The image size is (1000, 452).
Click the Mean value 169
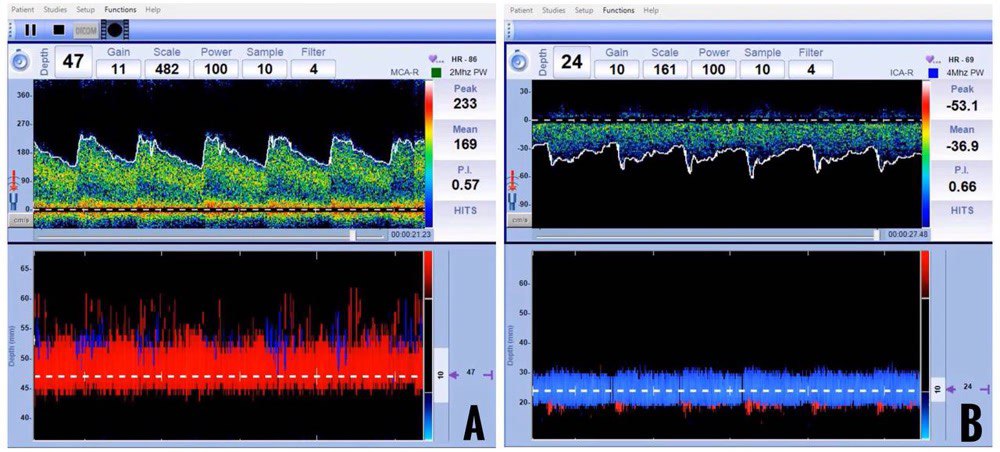click(467, 144)
